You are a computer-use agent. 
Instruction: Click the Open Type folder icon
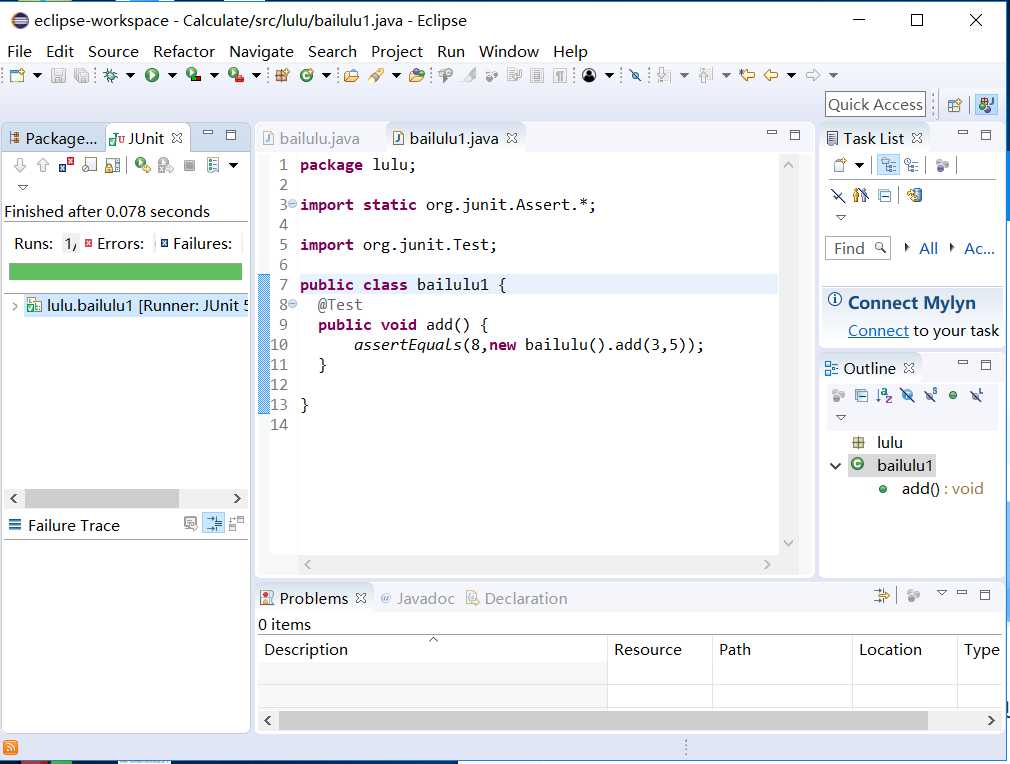point(351,75)
